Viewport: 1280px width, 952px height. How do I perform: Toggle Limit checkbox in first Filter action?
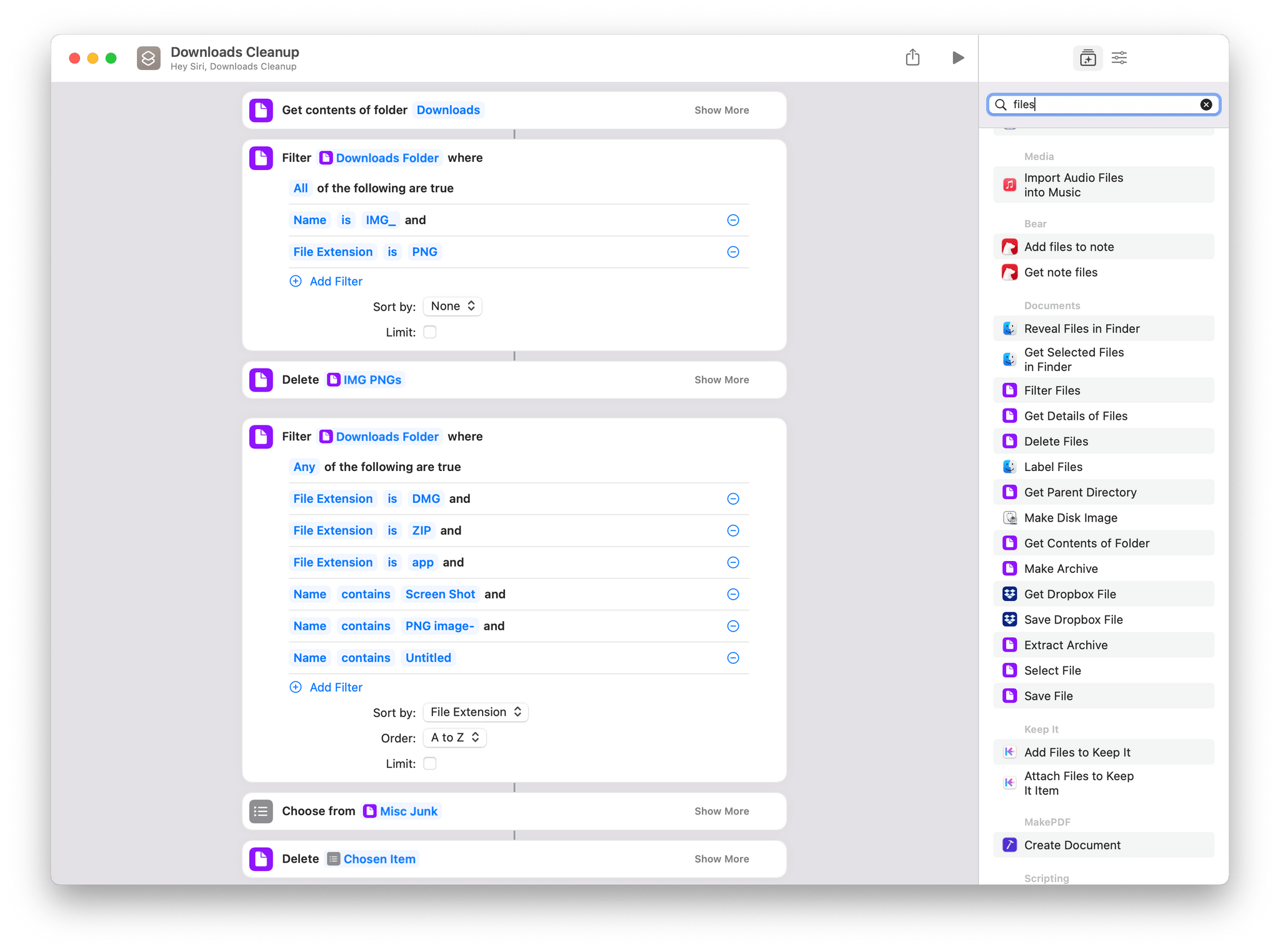pos(430,332)
